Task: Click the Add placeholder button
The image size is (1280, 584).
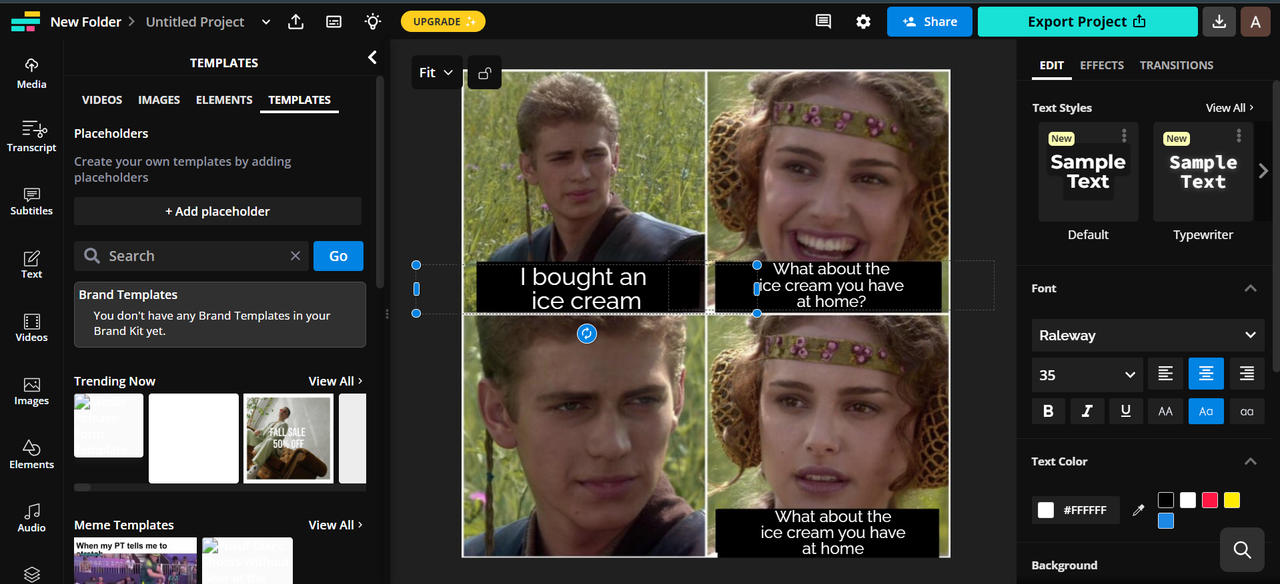Action: [218, 211]
